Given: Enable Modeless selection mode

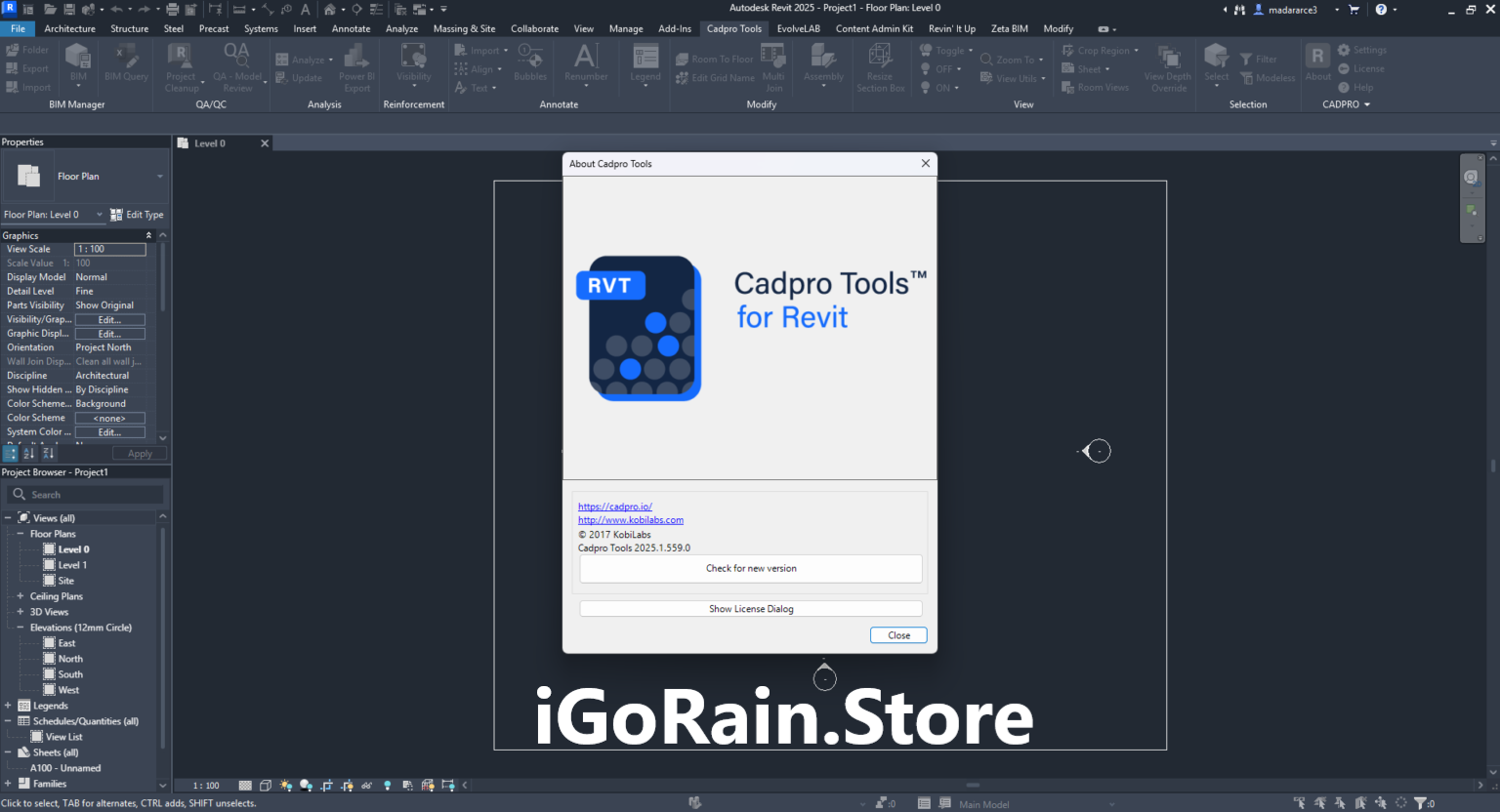Looking at the screenshot, I should click(1268, 78).
